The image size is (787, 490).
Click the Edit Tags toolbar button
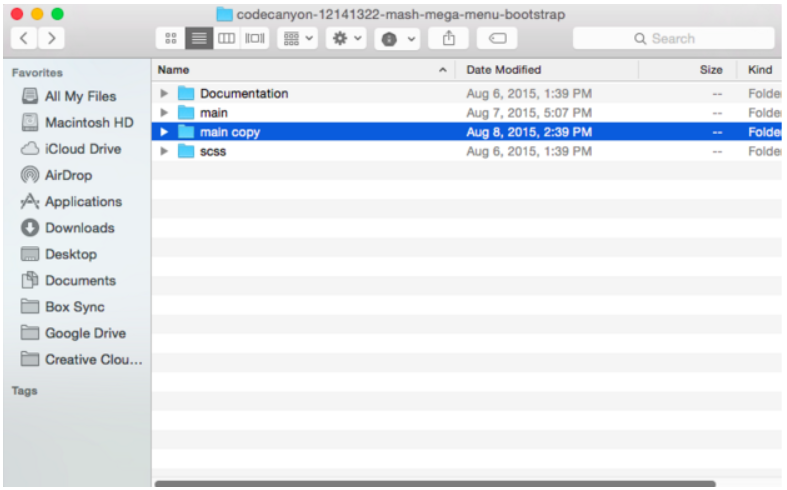coord(497,38)
